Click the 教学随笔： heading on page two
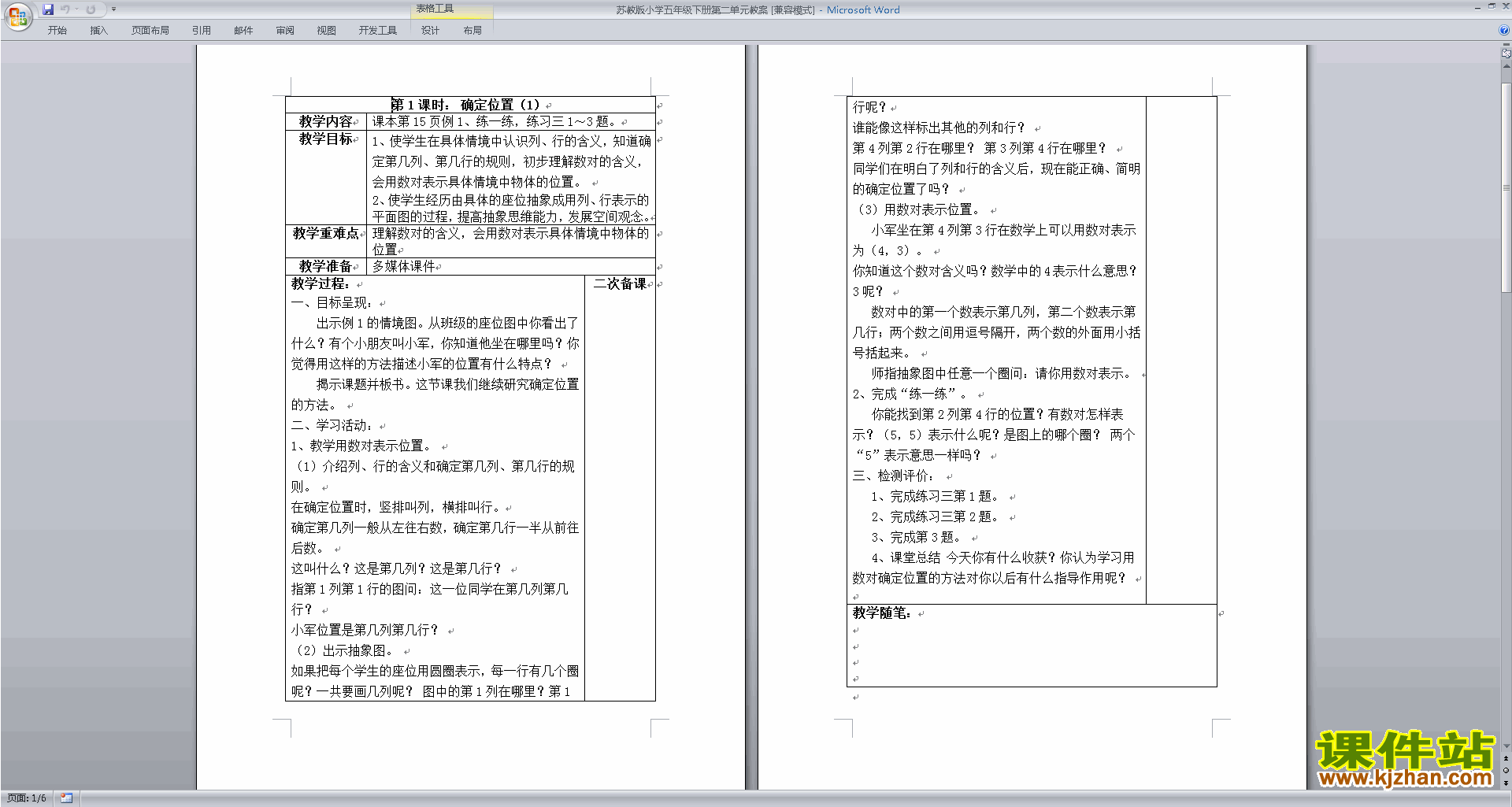 tap(881, 613)
